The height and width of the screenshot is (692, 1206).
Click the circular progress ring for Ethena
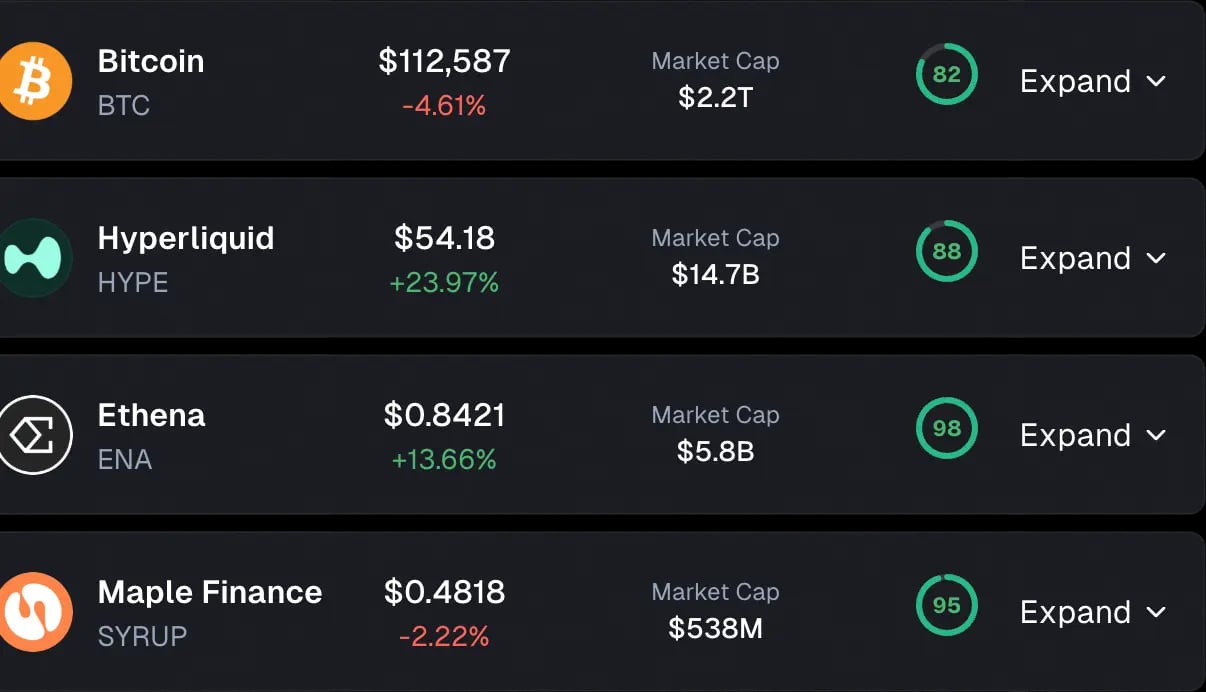point(946,428)
